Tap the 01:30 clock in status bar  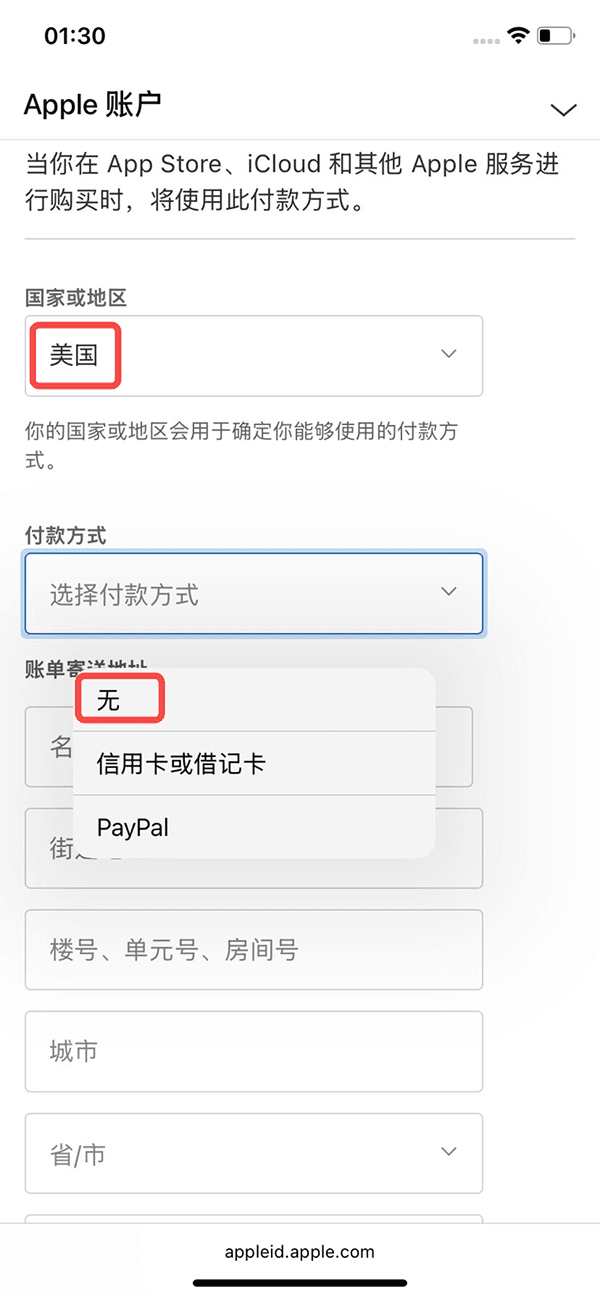[x=75, y=36]
